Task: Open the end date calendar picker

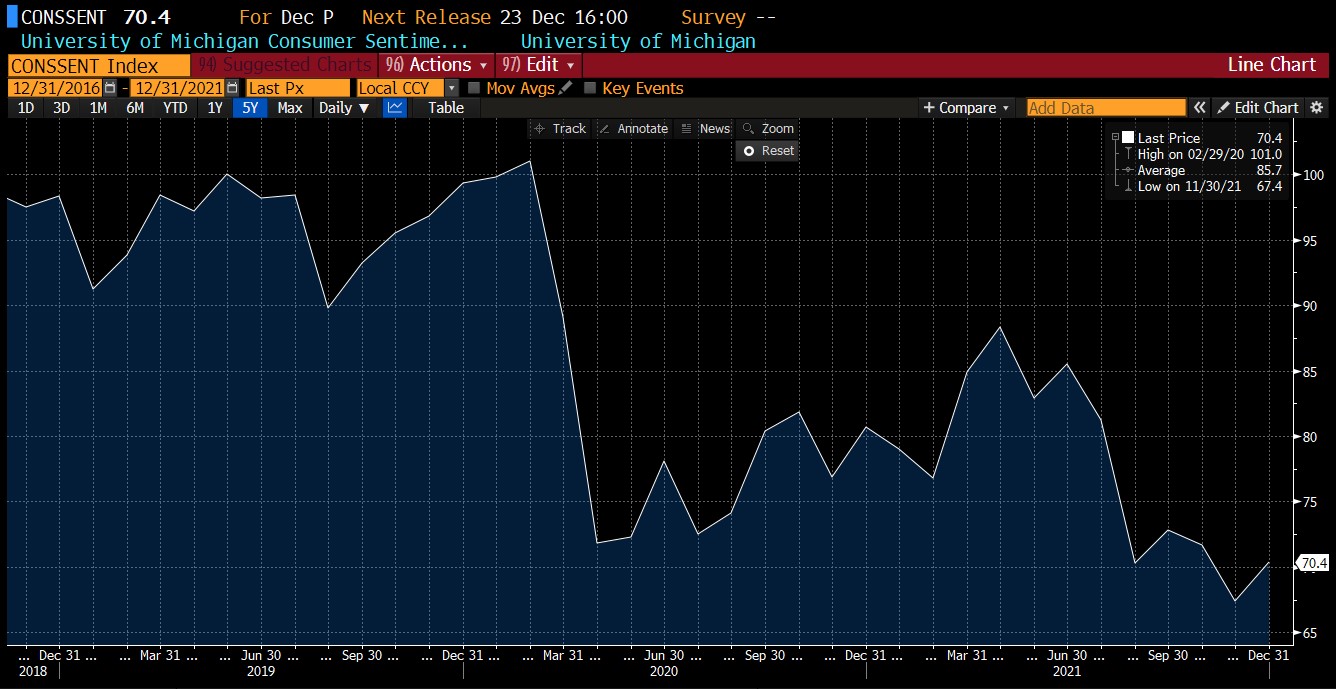Action: 232,88
